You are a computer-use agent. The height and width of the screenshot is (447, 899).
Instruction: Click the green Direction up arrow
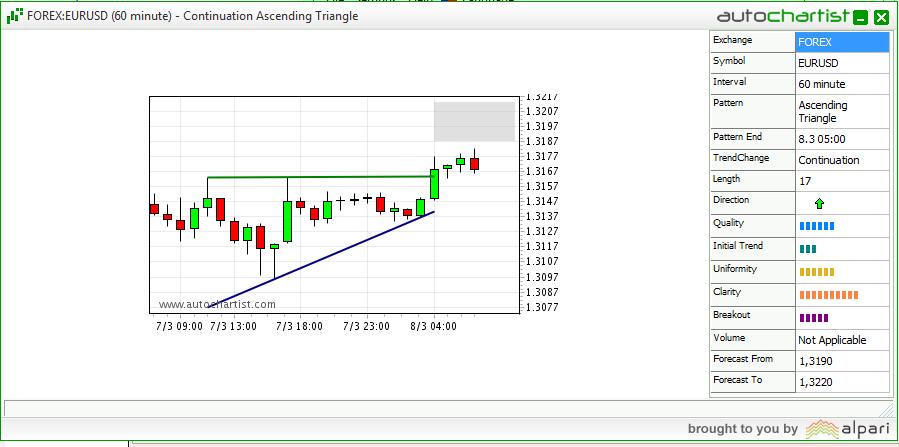(x=819, y=203)
